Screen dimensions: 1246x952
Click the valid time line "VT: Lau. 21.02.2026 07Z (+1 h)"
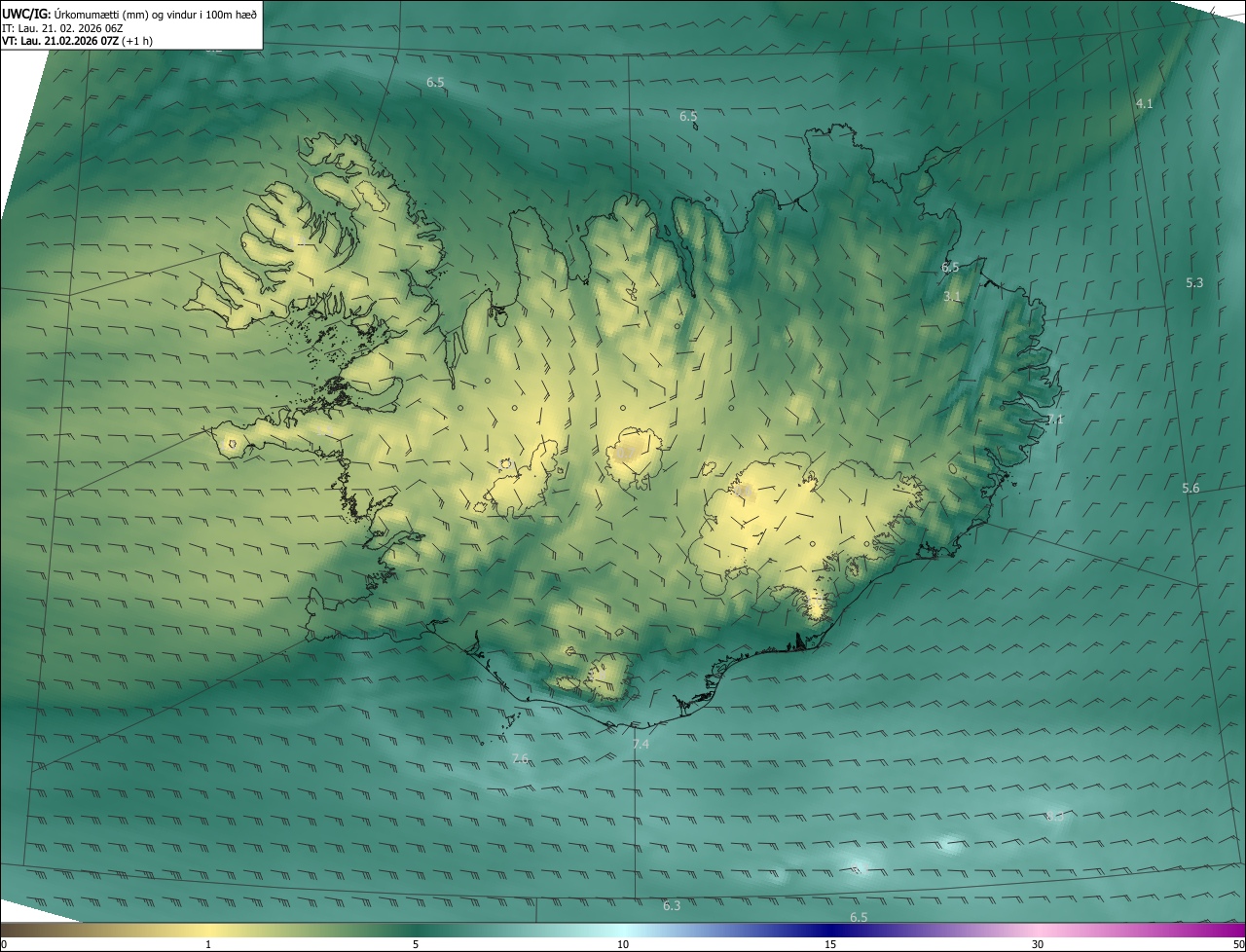(78, 41)
